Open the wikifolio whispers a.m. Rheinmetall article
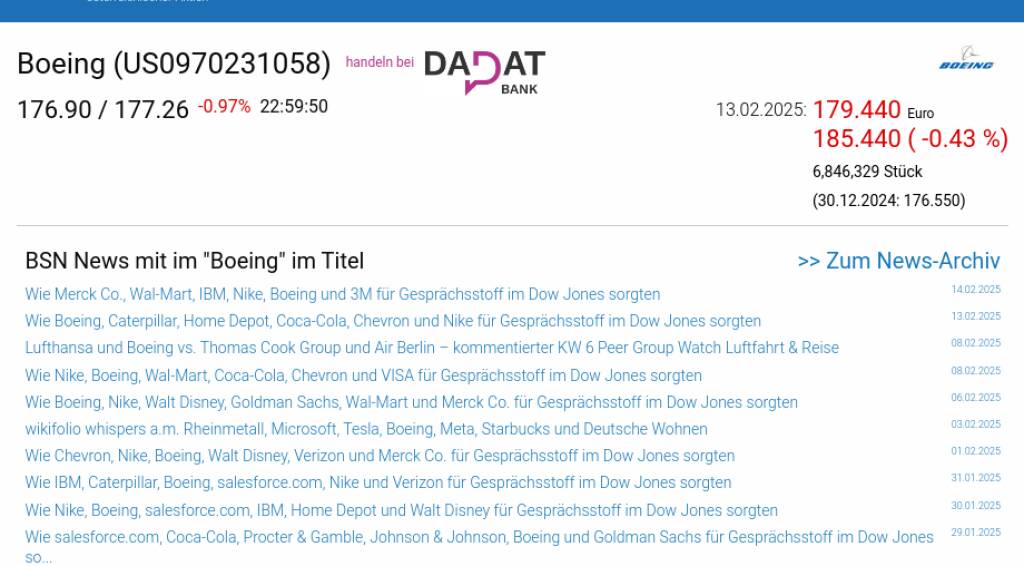The image size is (1024, 566). tap(366, 429)
